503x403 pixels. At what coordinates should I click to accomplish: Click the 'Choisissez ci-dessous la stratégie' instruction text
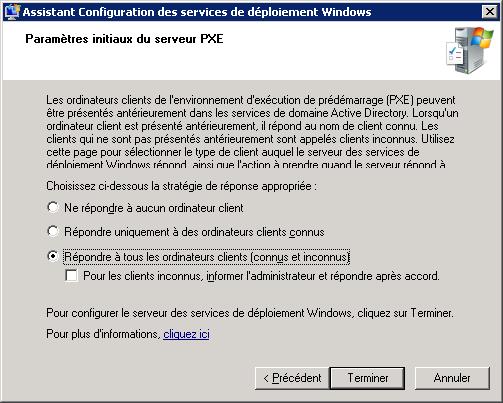point(181,186)
